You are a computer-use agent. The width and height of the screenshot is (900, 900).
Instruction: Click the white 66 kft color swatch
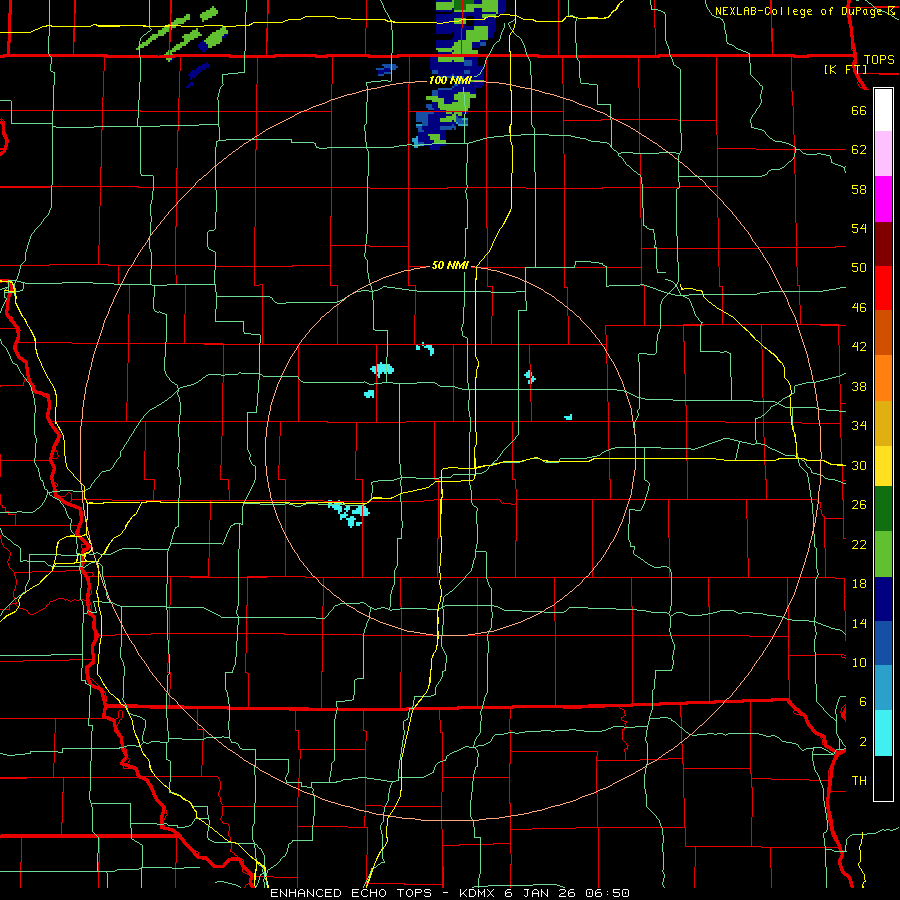pyautogui.click(x=883, y=110)
